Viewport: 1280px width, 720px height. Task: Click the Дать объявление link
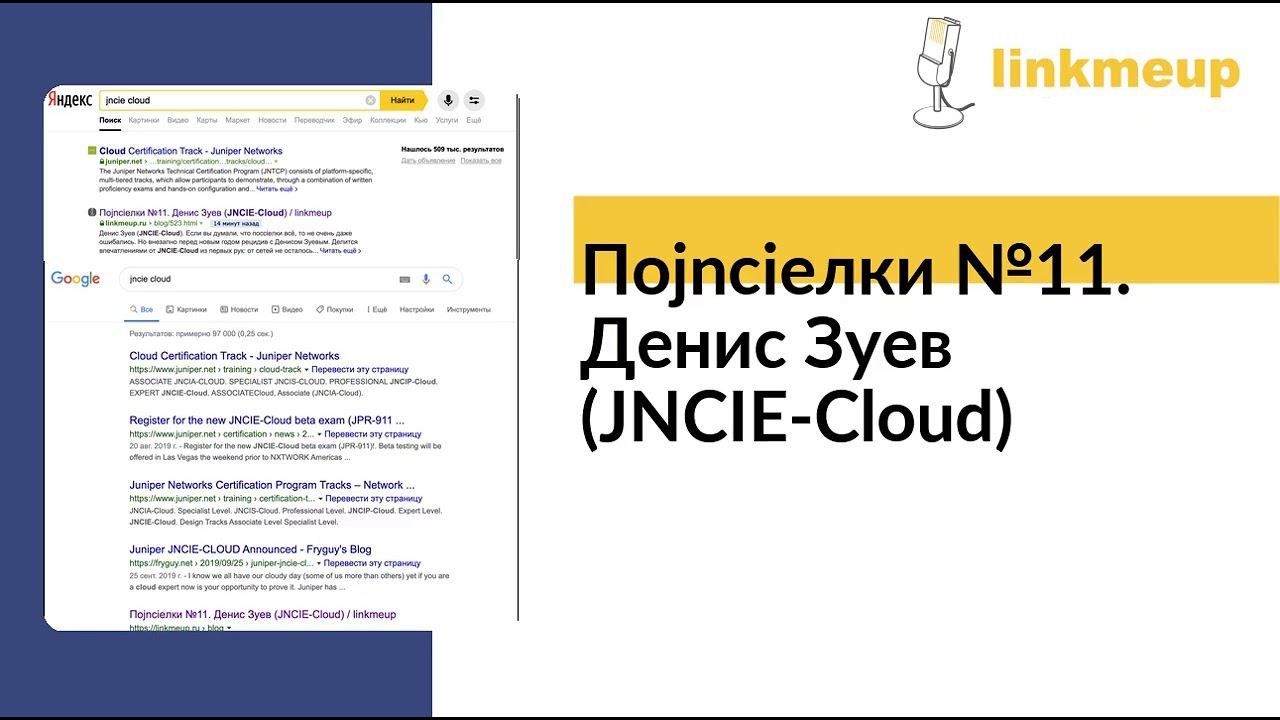pyautogui.click(x=428, y=160)
